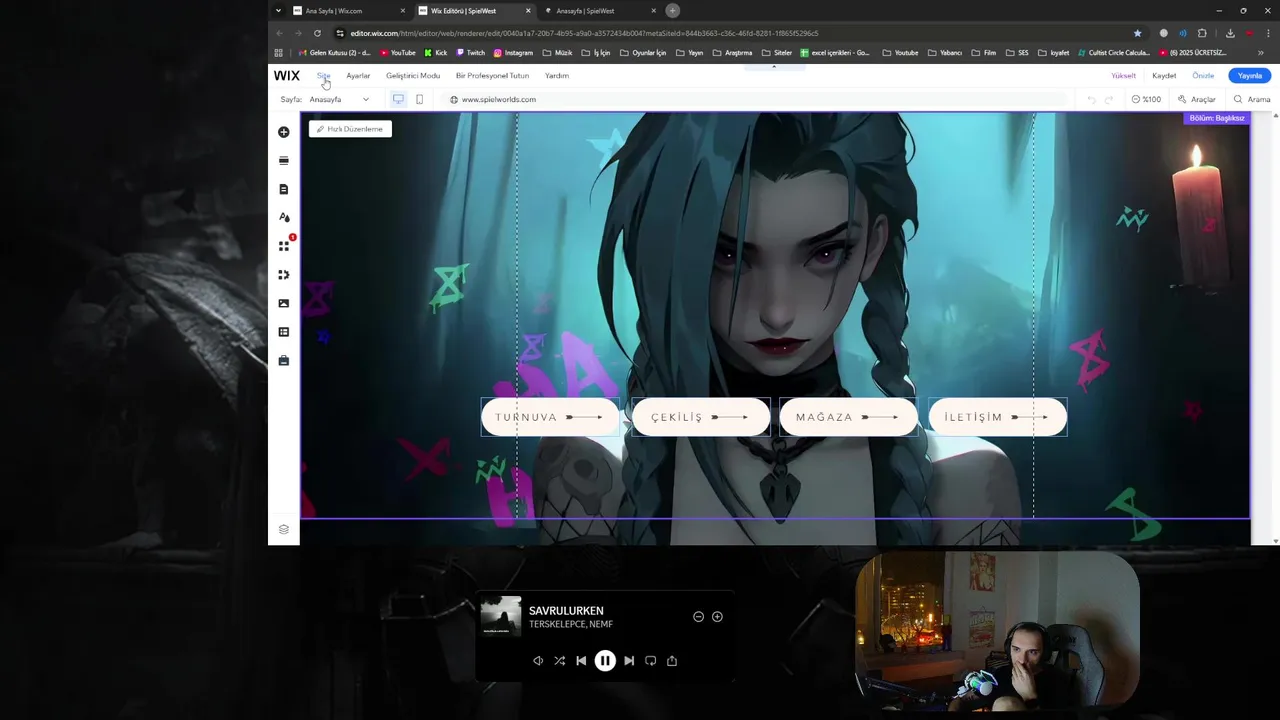Open the Layers icon at sidebar bottom
The height and width of the screenshot is (720, 1280).
(x=284, y=530)
